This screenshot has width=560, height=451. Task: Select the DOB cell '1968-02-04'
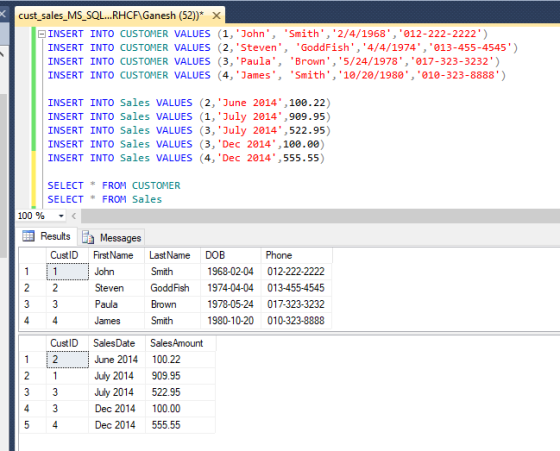(231, 272)
